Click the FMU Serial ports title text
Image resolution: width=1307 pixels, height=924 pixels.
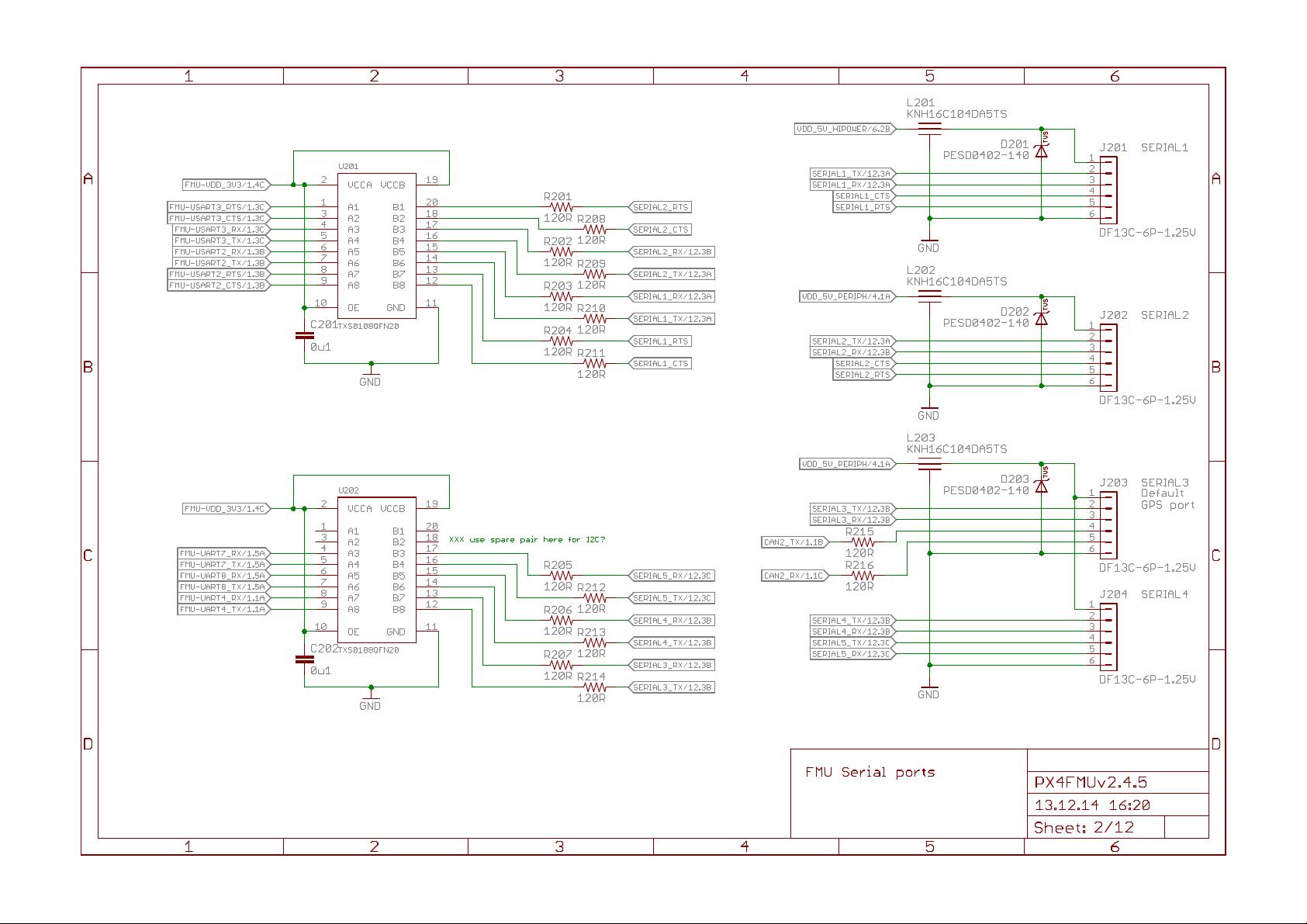pos(870,772)
